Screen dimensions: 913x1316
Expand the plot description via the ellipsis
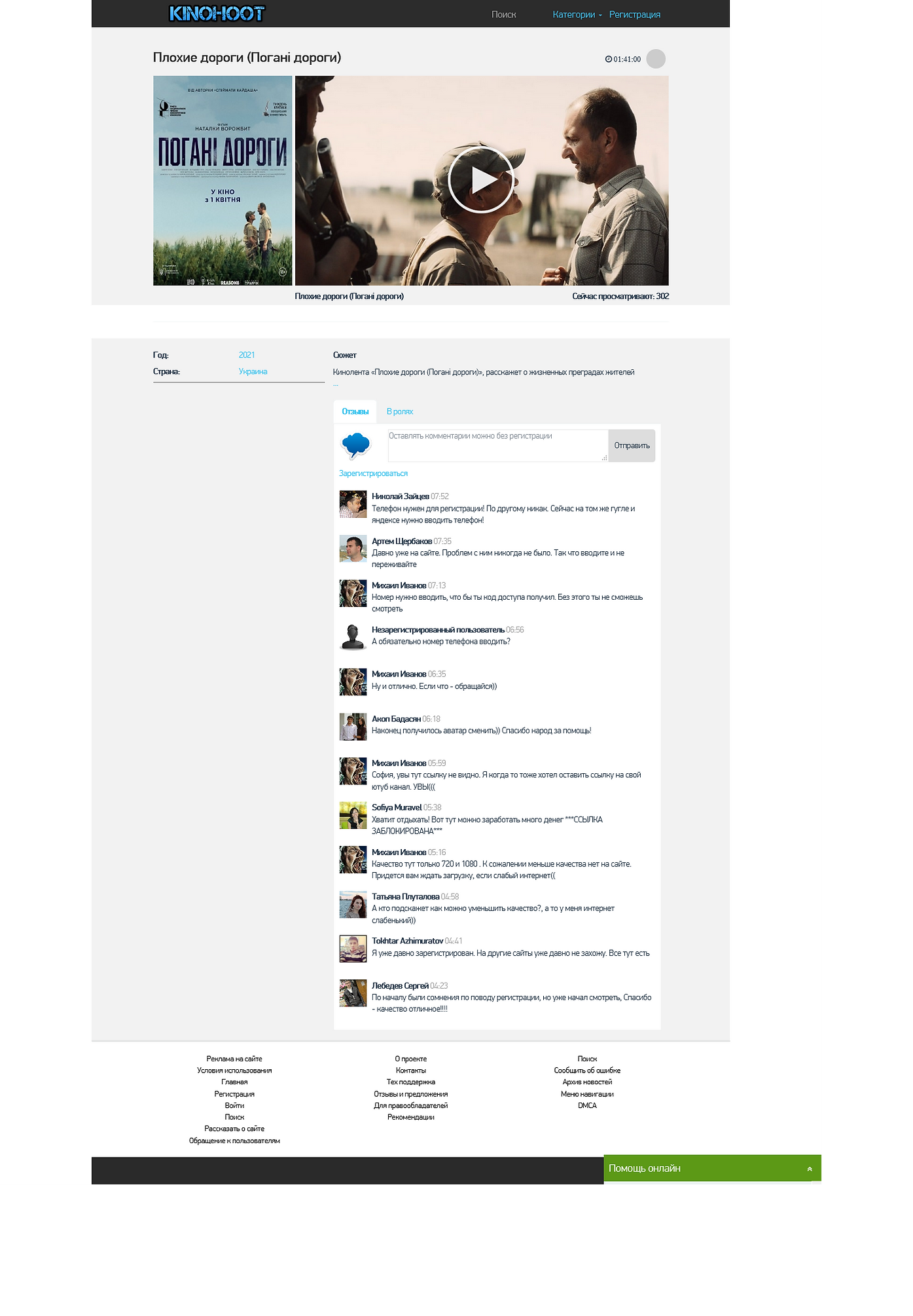tap(336, 385)
